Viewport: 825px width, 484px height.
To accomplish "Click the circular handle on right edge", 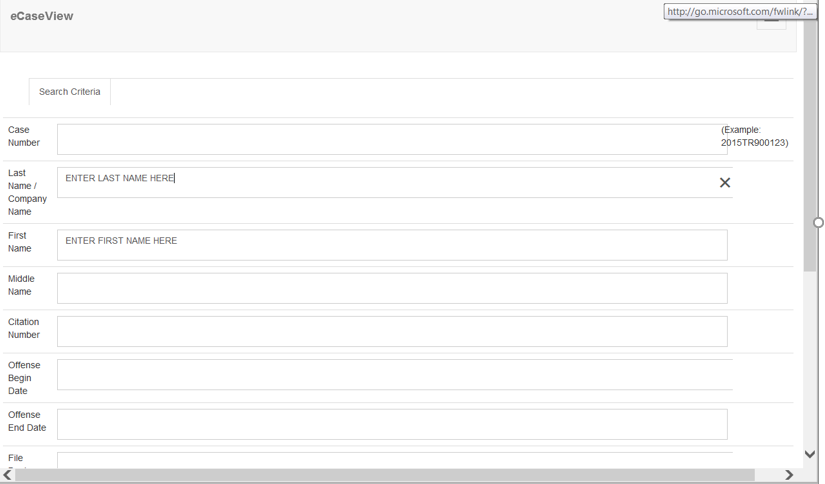I will [x=818, y=223].
